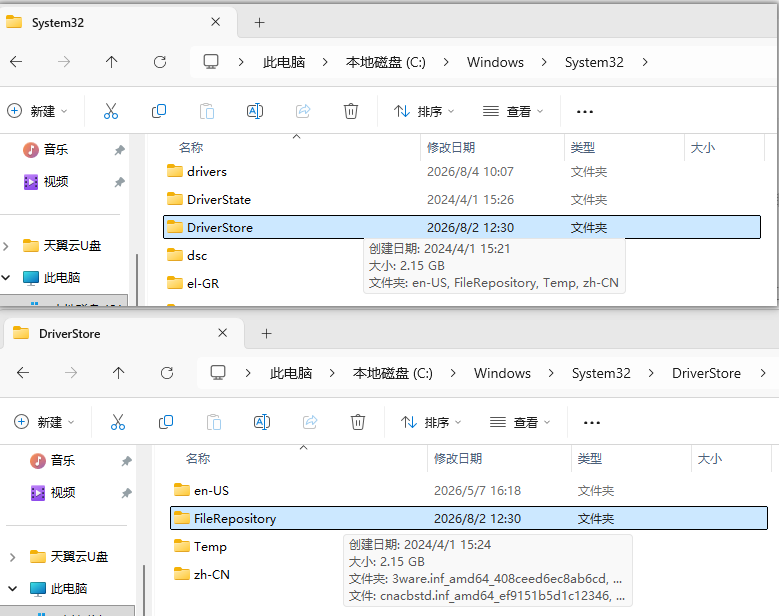
Task: Click Cut icon in DriverStore window toolbar
Action: click(117, 422)
